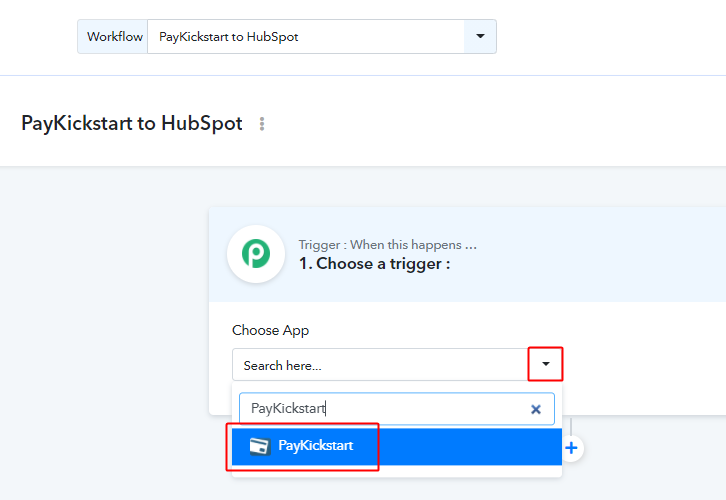Screen dimensions: 726x500
Task: Click the 'PayKickstart to HubSpot' page title
Action: coord(132,124)
